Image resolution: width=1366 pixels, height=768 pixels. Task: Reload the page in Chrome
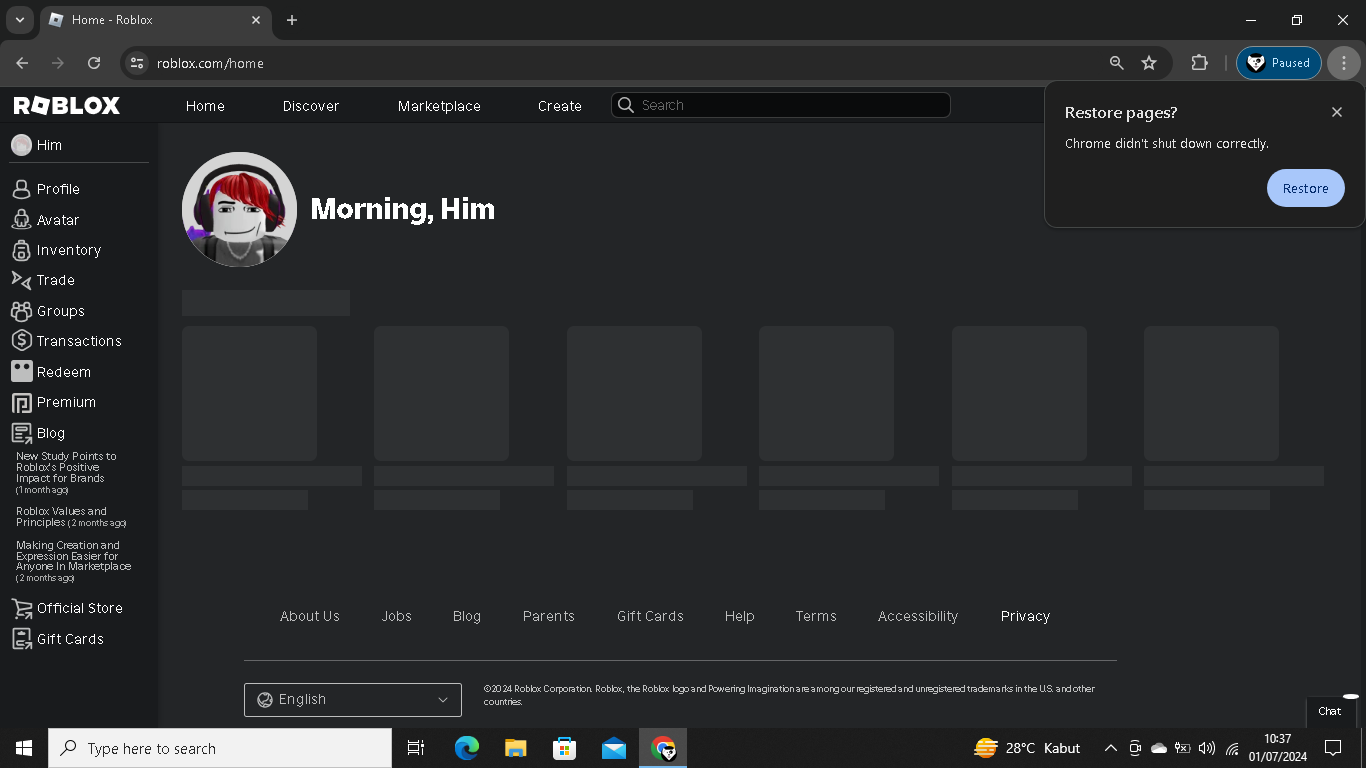[x=94, y=63]
